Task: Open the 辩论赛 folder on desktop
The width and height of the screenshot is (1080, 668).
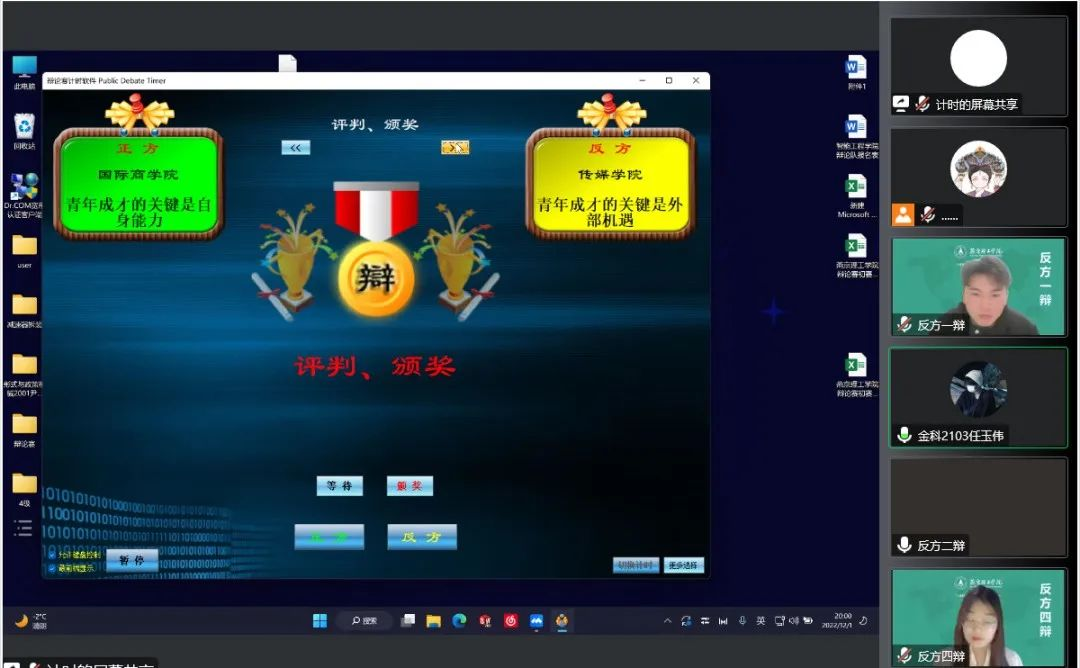Action: 24,426
